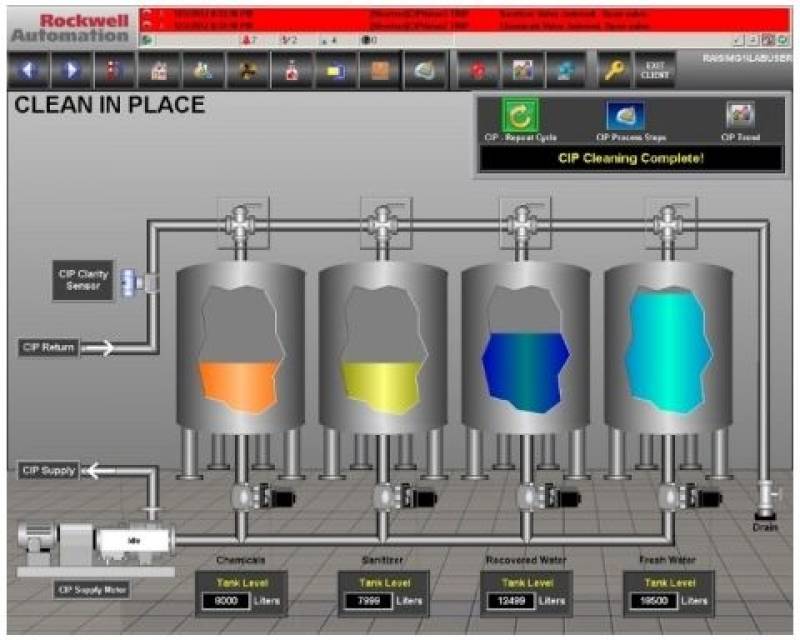Open the red gear toolbar icon

pyautogui.click(x=478, y=70)
